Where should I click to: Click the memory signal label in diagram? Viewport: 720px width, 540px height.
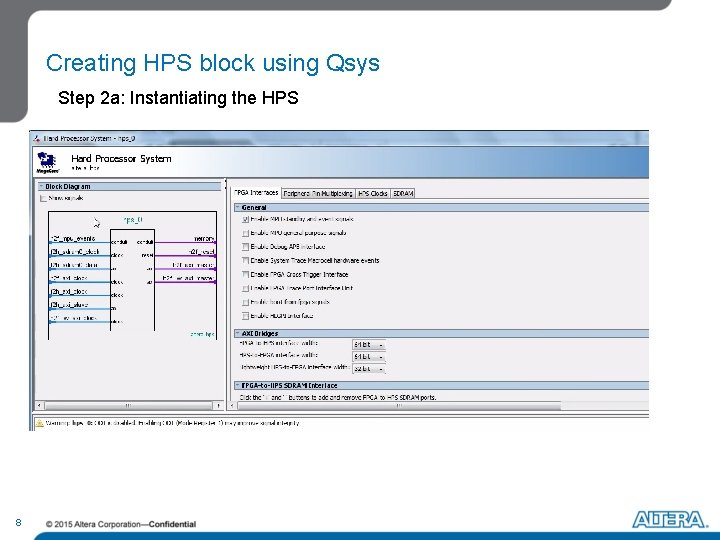204,239
